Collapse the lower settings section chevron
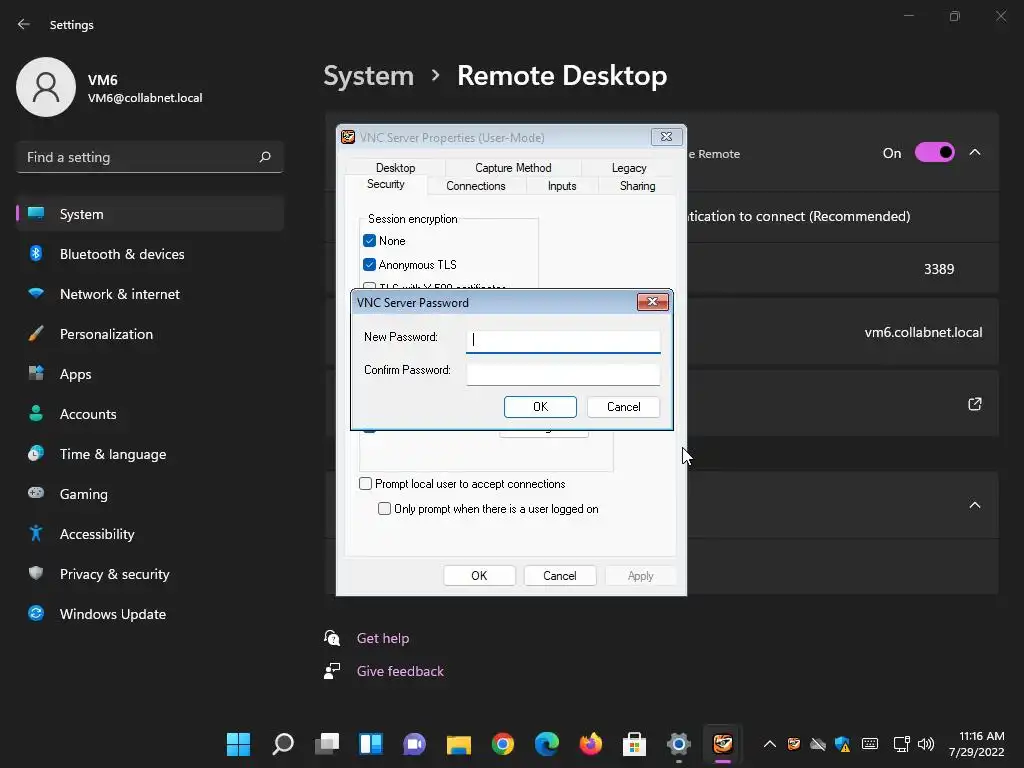Image resolution: width=1024 pixels, height=768 pixels. pyautogui.click(x=974, y=505)
